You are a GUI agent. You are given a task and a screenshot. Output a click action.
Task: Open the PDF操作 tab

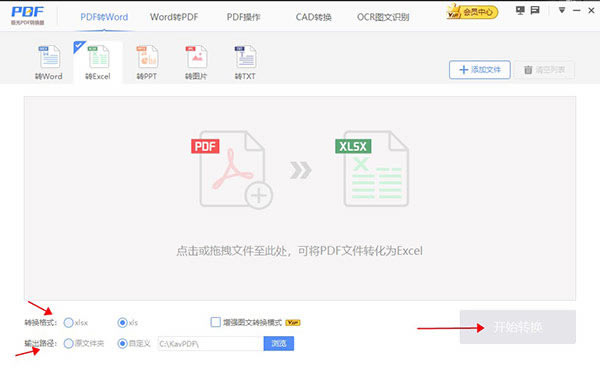243,17
